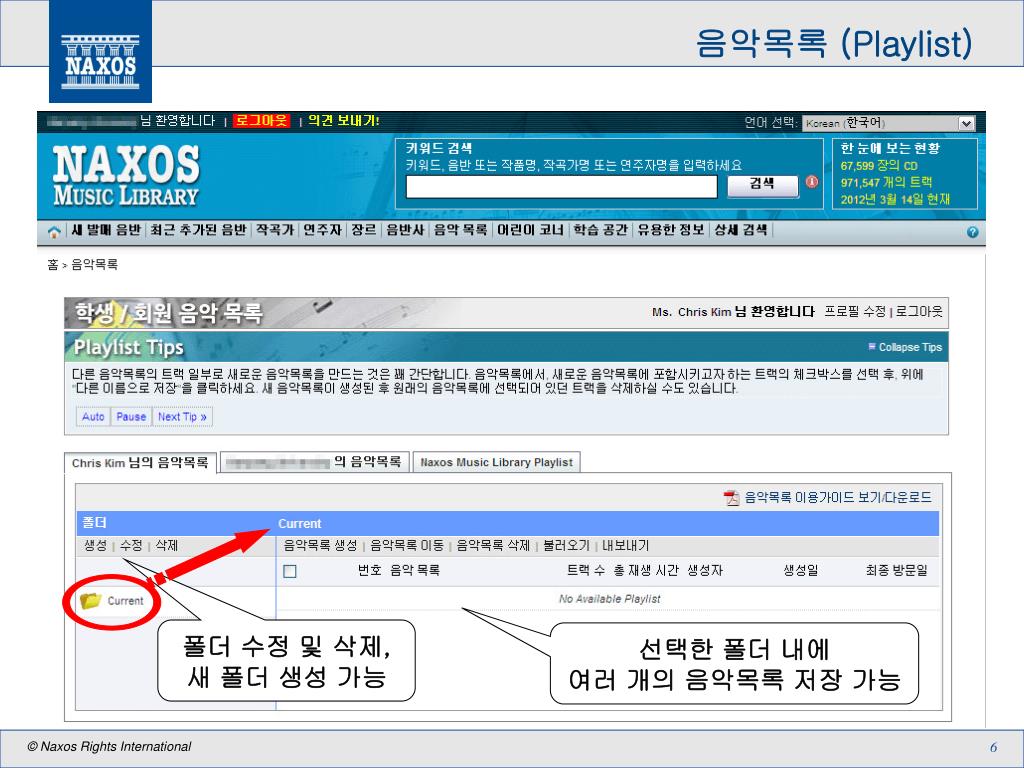Switch to Chris Kim 님의 음악목록 tab
Image resolution: width=1024 pixels, height=768 pixels.
pyautogui.click(x=140, y=462)
